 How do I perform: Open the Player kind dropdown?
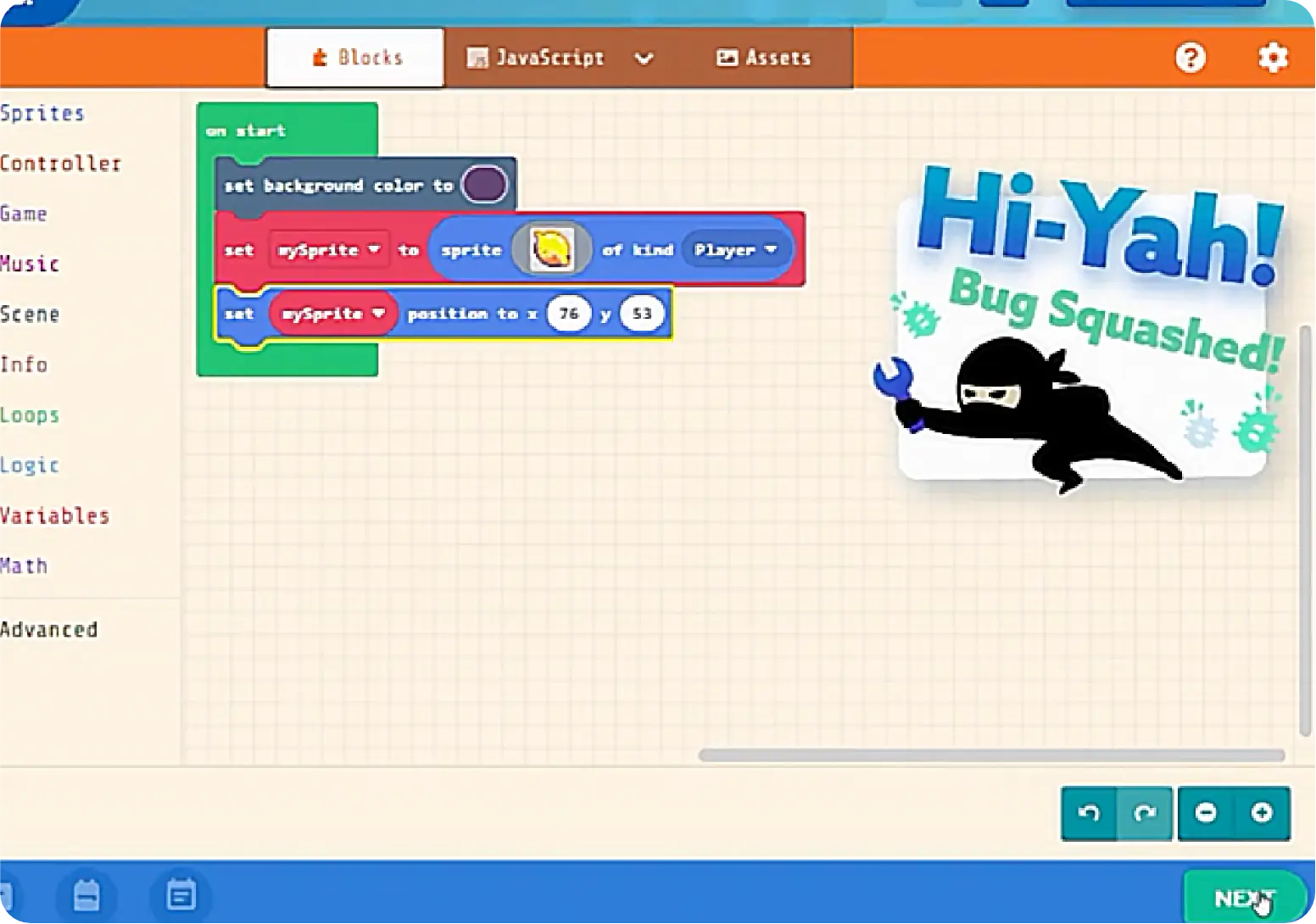pyautogui.click(x=735, y=250)
